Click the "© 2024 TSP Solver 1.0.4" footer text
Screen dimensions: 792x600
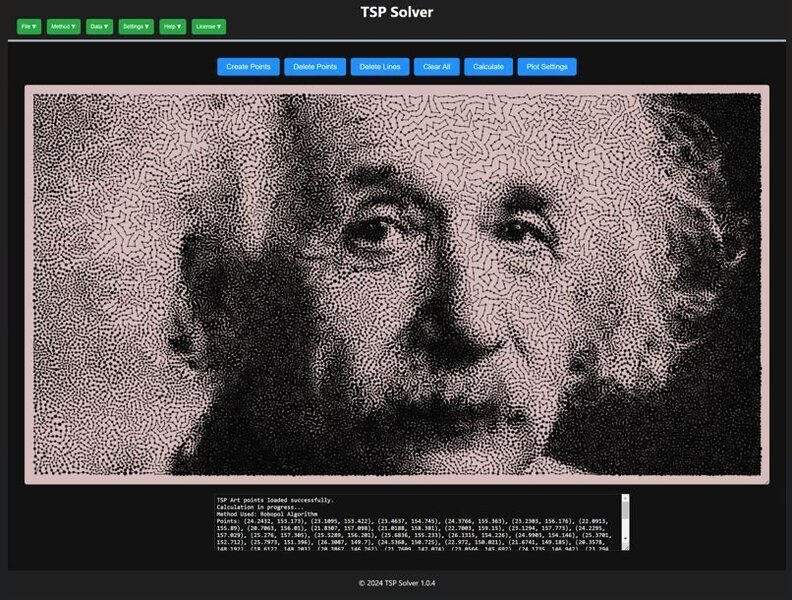[x=397, y=583]
